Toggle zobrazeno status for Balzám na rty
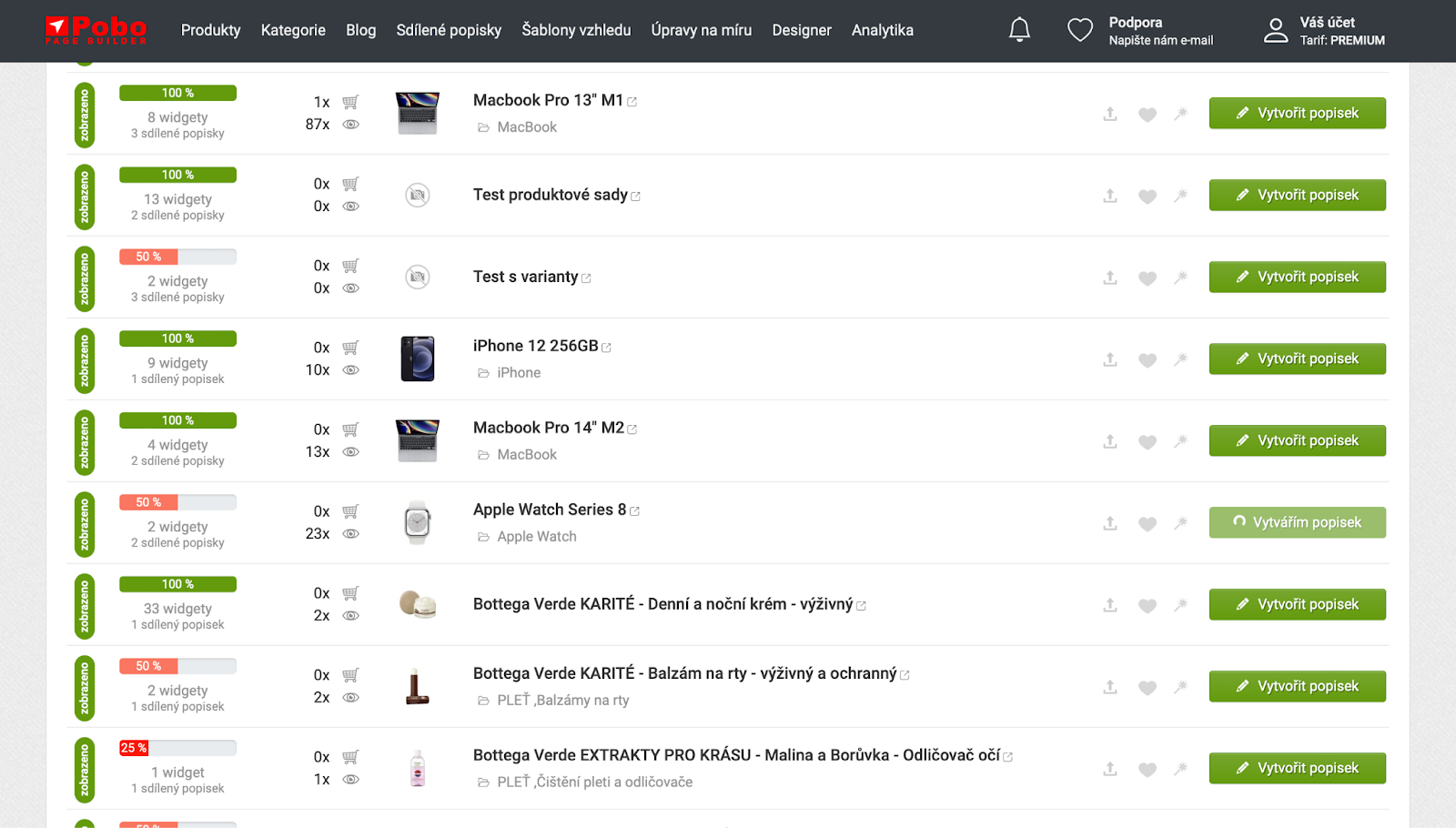The height and width of the screenshot is (828, 1456). 85,689
